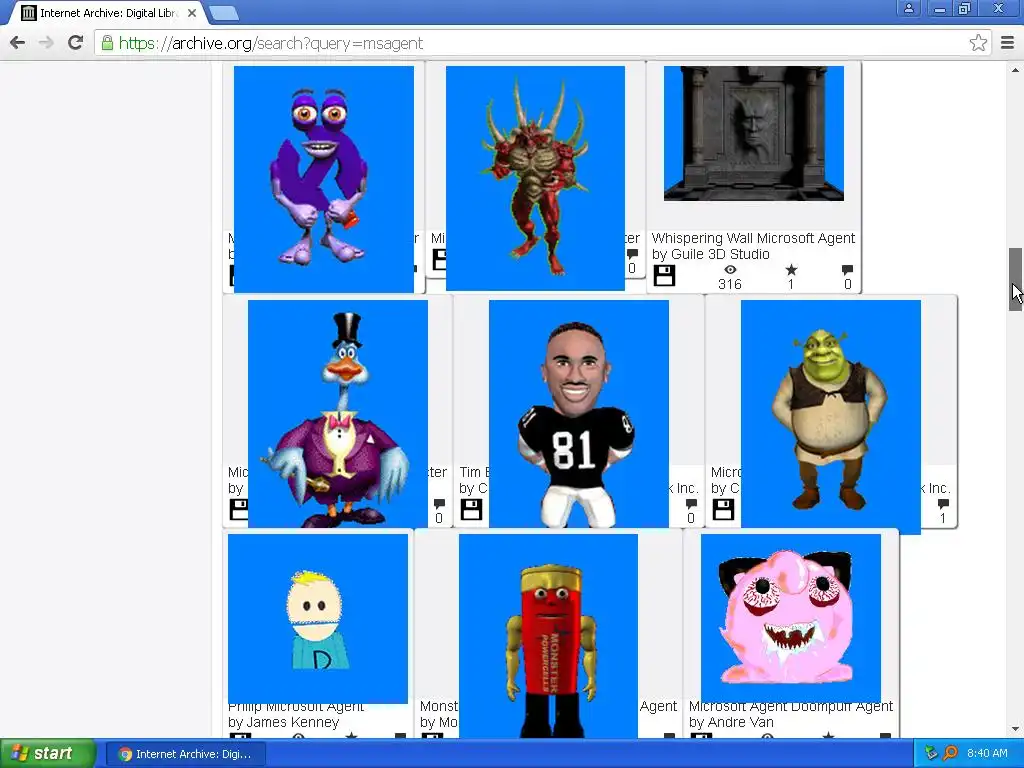Screen dimensions: 1024x768
Task: Open the Phillip South Park agent thumbnail
Action: (318, 618)
